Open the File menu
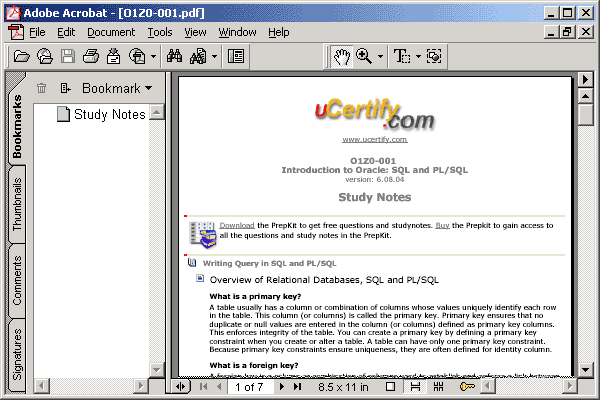 pyautogui.click(x=37, y=33)
